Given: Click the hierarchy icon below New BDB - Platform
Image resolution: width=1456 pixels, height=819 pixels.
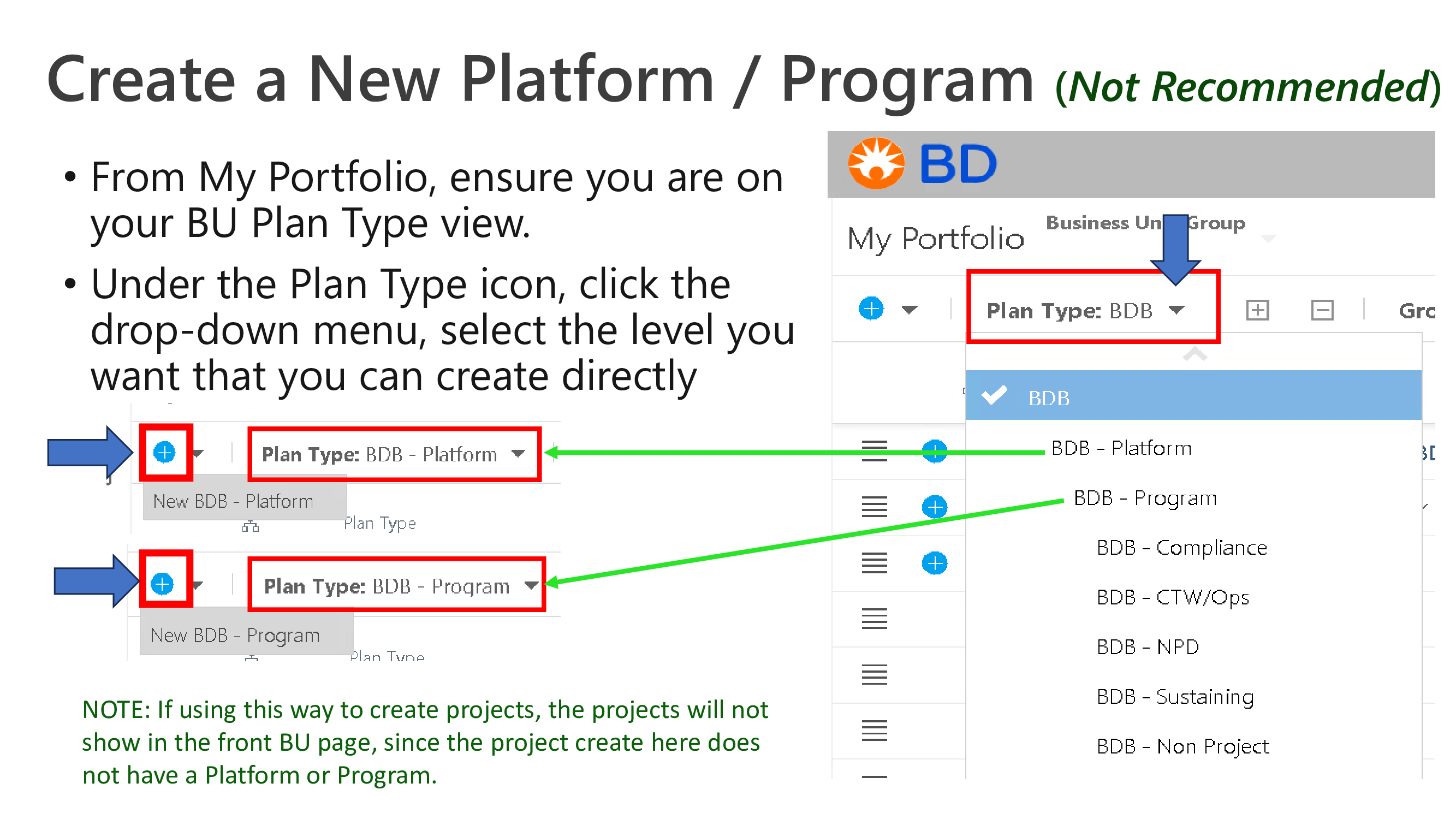Looking at the screenshot, I should point(251,527).
